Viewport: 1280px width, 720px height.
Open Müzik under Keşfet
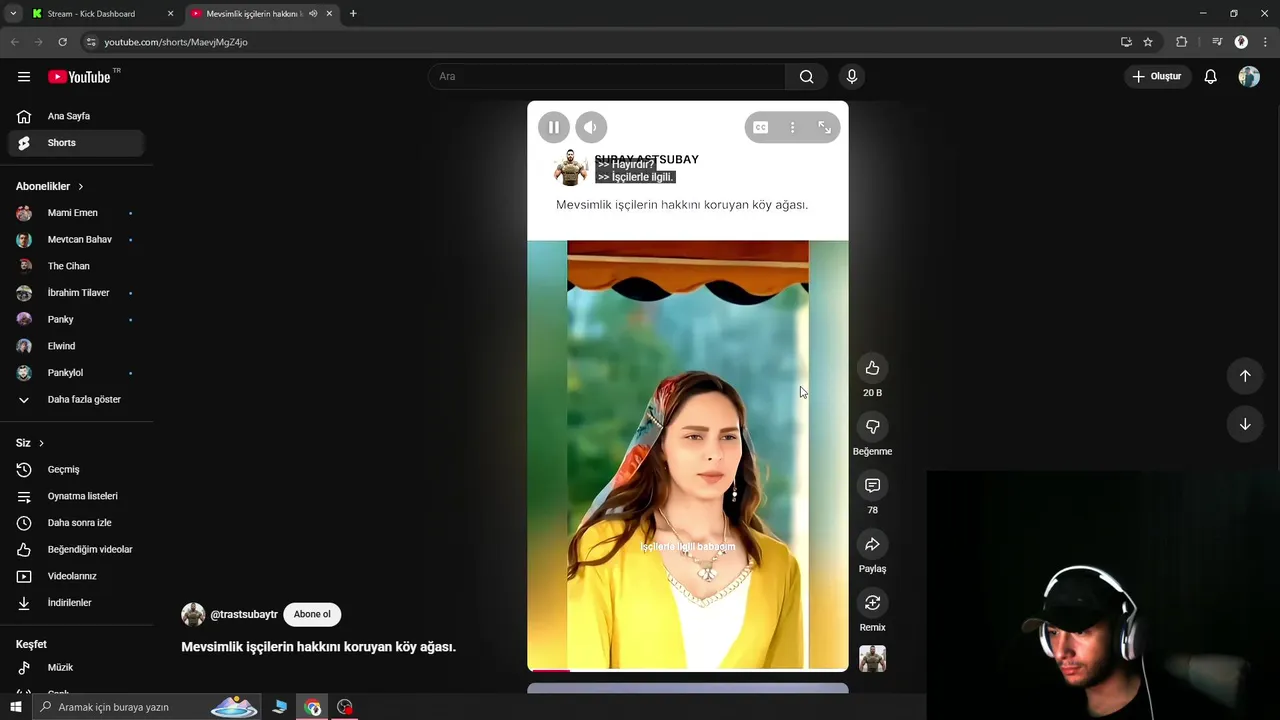[77, 668]
